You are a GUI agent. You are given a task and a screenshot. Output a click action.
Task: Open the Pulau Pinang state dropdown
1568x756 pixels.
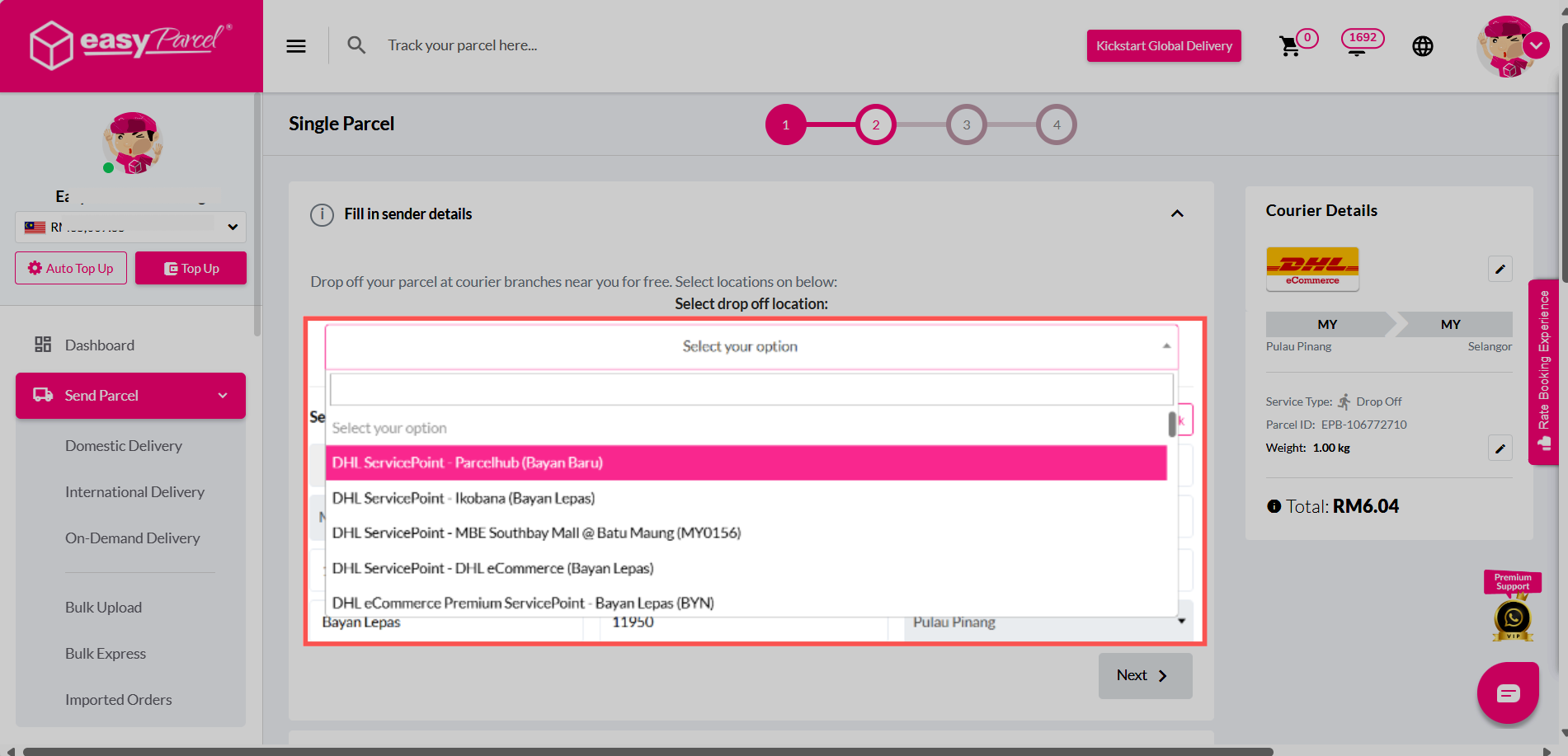click(1048, 622)
